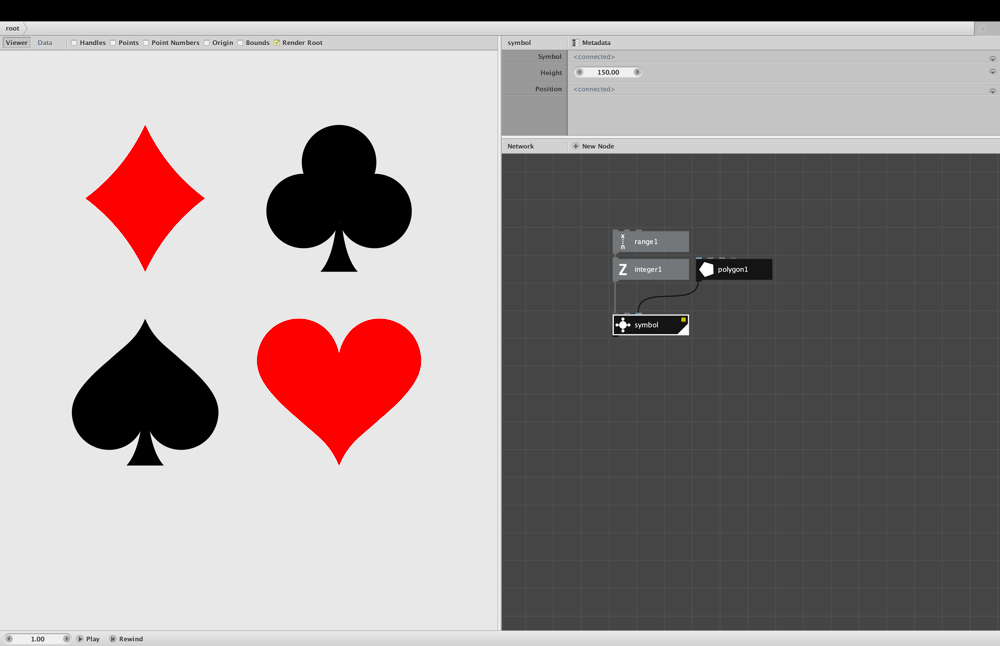Screen dimensions: 1000x646
Task: Select the symbol node in network
Action: coord(651,325)
